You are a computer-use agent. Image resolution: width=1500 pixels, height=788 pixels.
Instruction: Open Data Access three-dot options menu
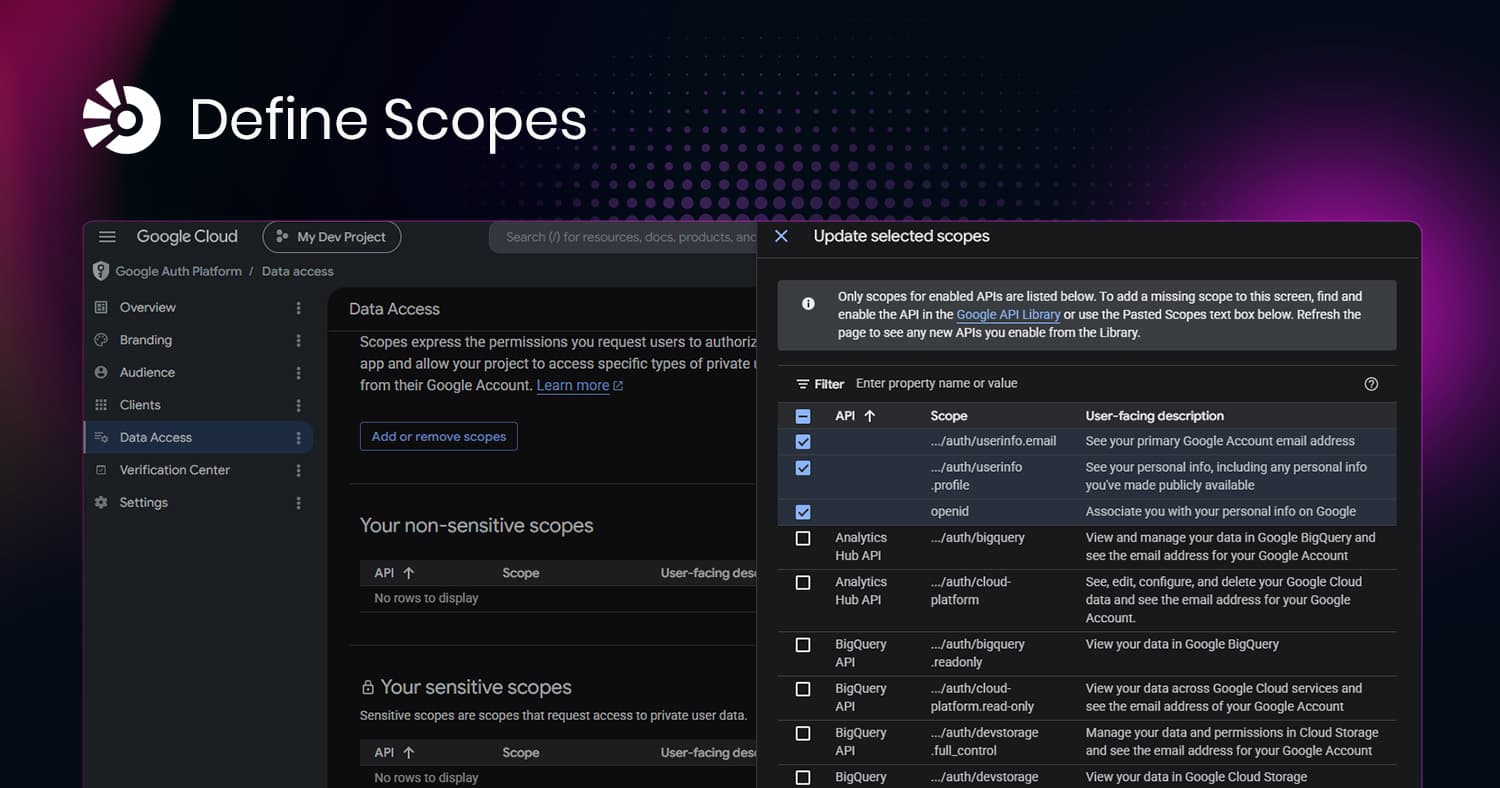click(298, 437)
